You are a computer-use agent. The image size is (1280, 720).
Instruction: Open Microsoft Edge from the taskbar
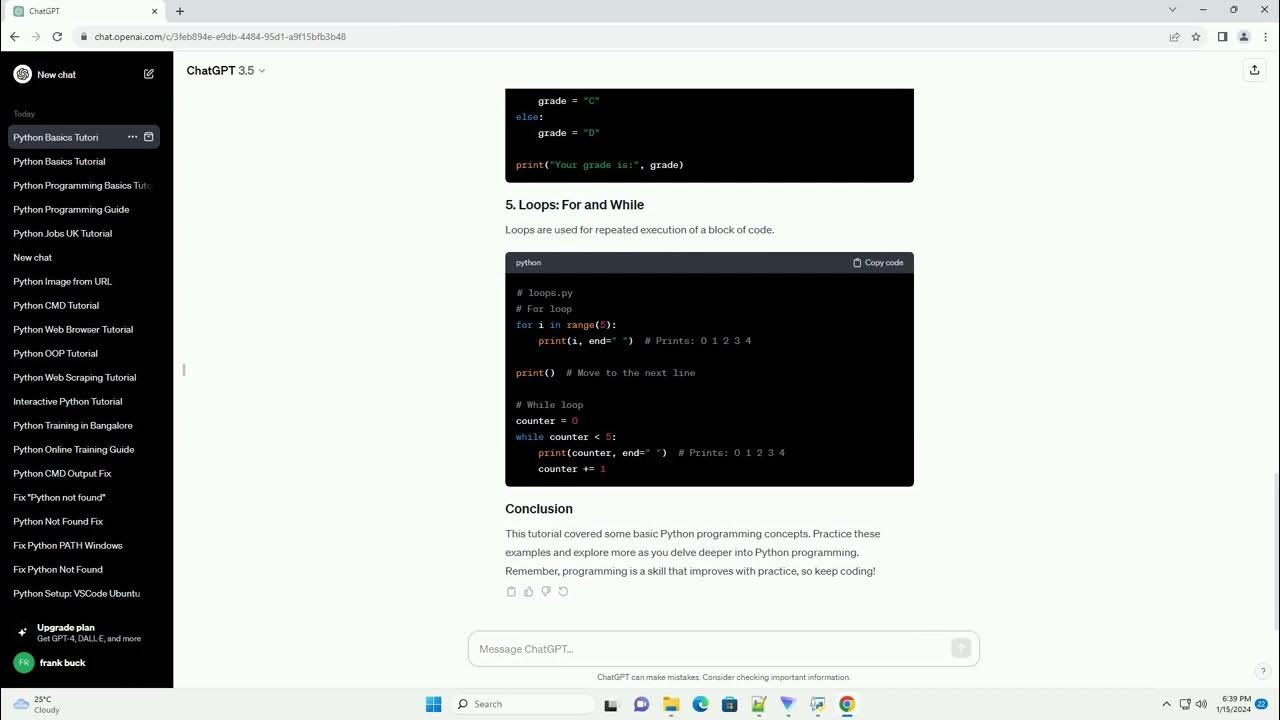click(x=700, y=704)
